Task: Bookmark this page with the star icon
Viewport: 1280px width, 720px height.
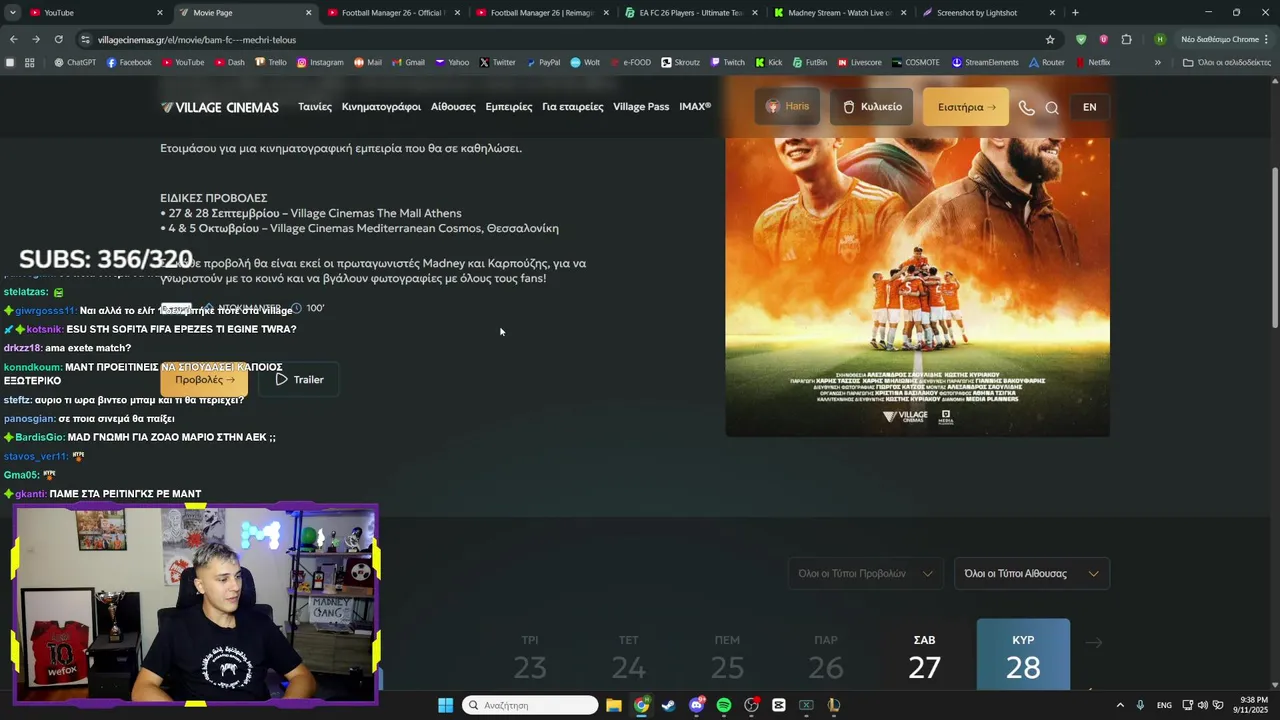Action: [x=1050, y=39]
